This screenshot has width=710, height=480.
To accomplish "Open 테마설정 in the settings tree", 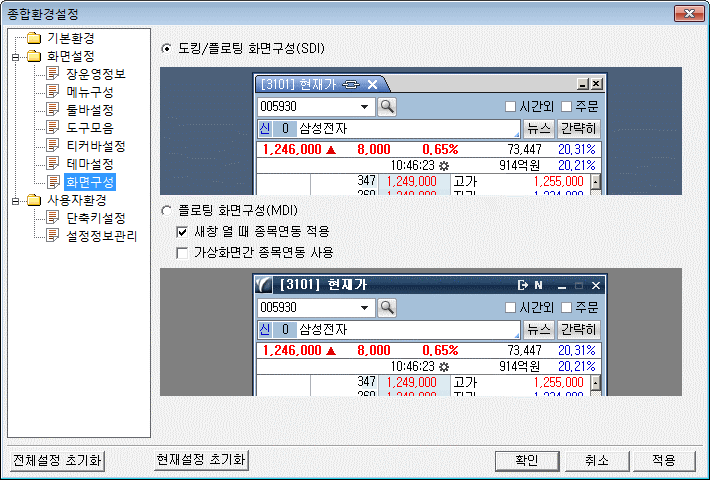I will click(89, 164).
